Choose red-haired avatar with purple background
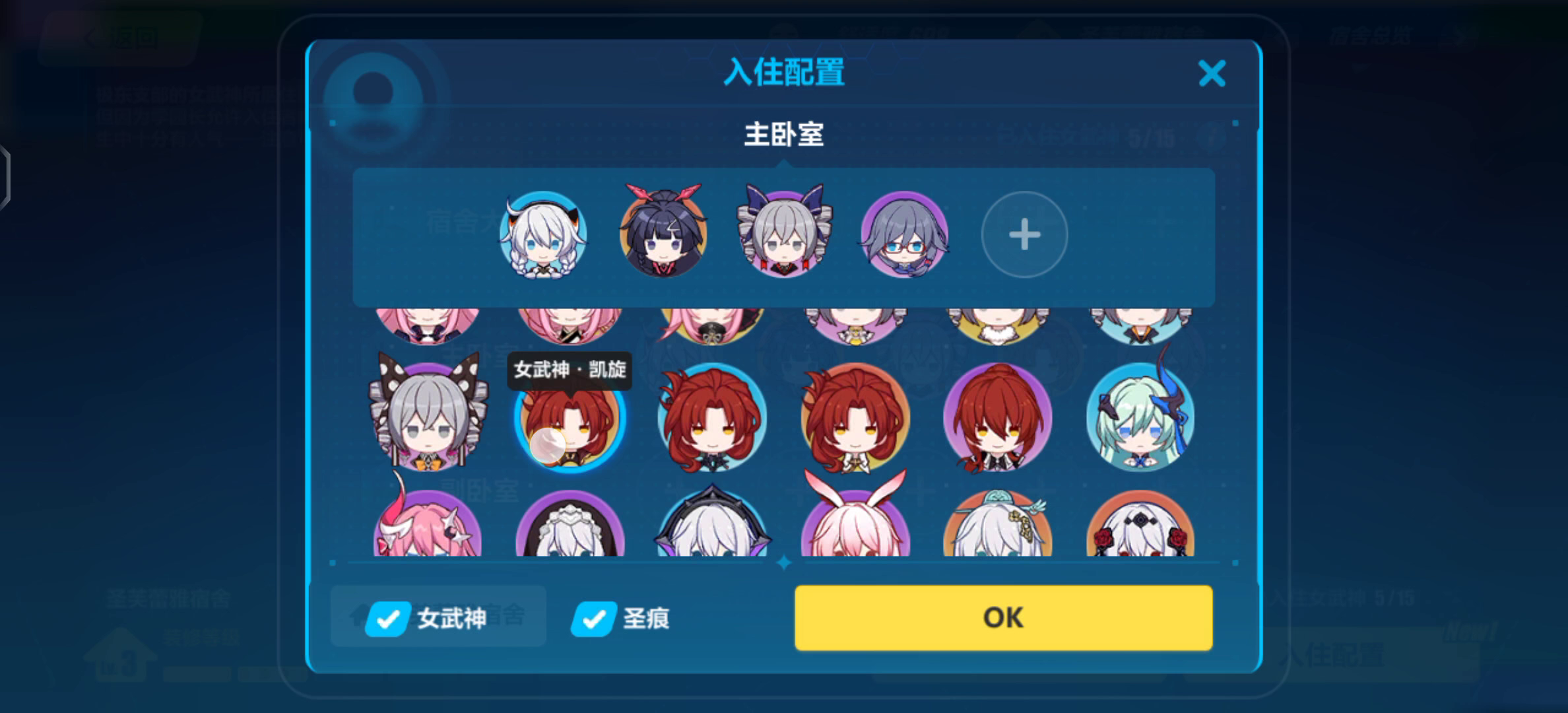 pyautogui.click(x=998, y=417)
